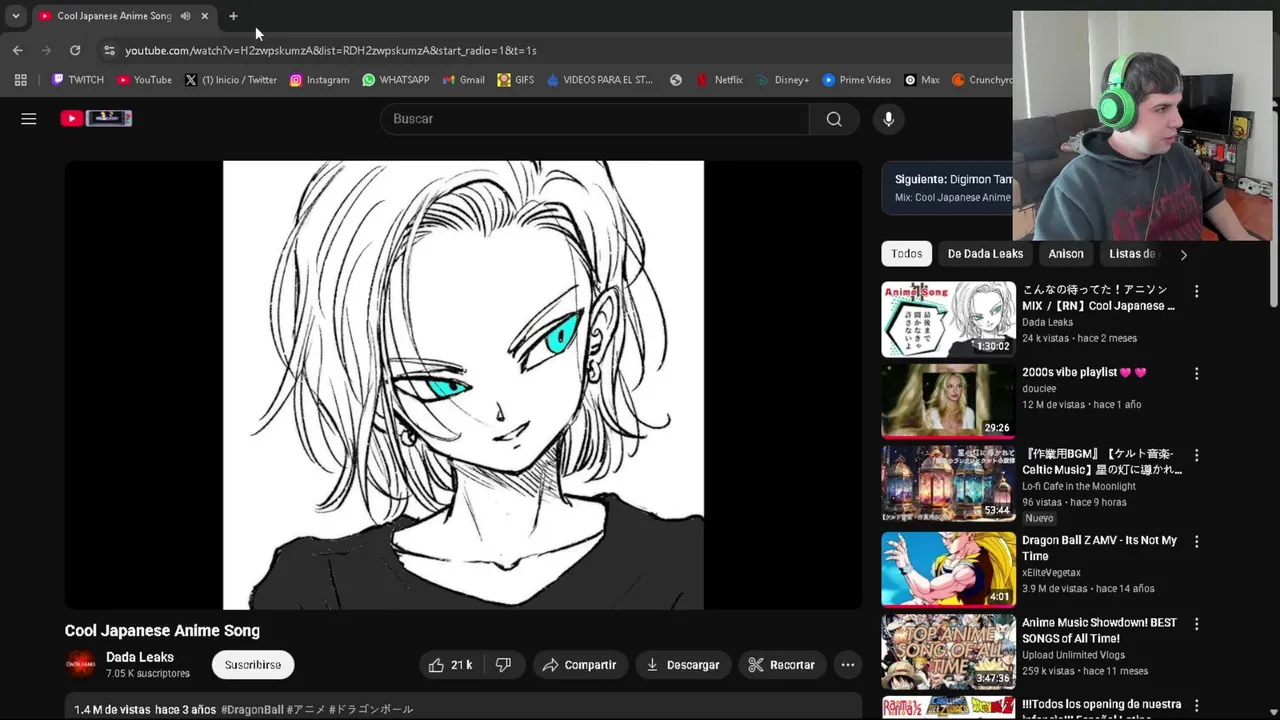Show more filter chips with right chevron
This screenshot has width=1280, height=720.
1183,255
